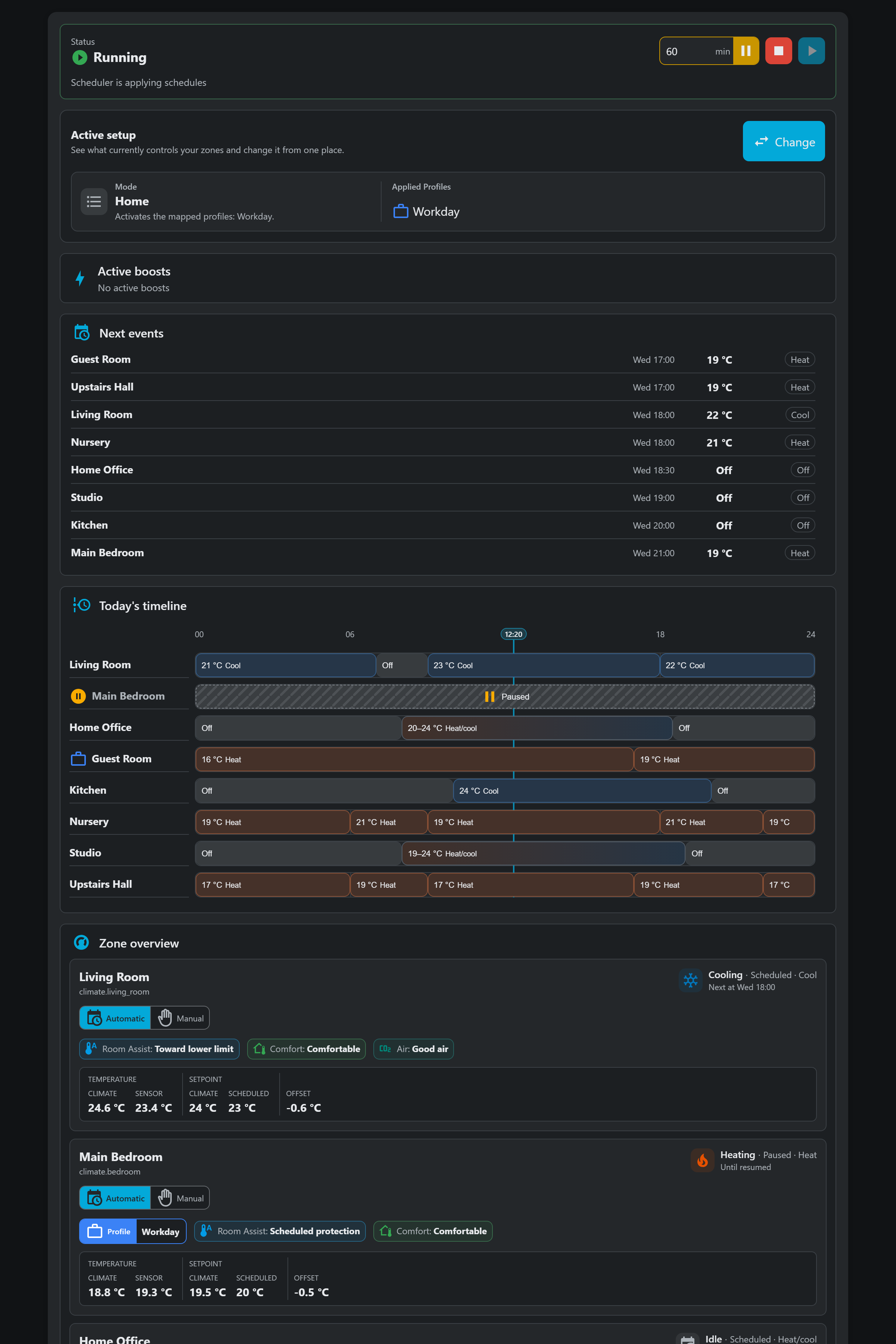This screenshot has height=1344, width=896.
Task: Click the Mode list icon beside Home
Action: pyautogui.click(x=94, y=202)
